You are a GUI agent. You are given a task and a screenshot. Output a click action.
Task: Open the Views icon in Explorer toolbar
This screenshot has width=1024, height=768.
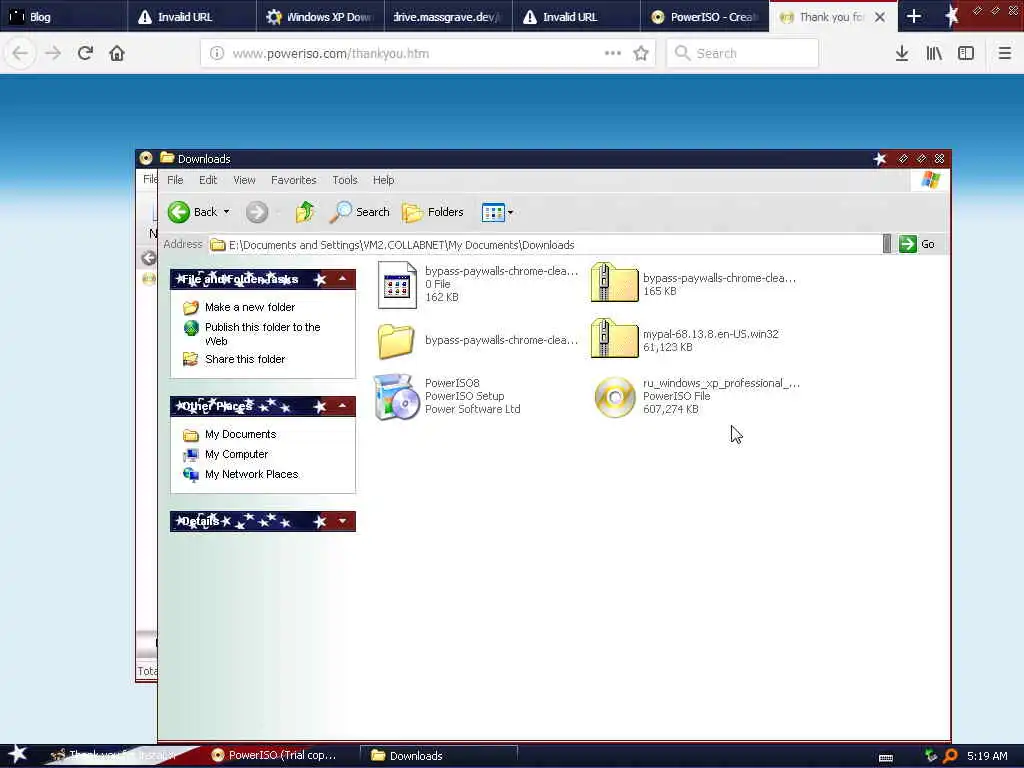tap(493, 212)
